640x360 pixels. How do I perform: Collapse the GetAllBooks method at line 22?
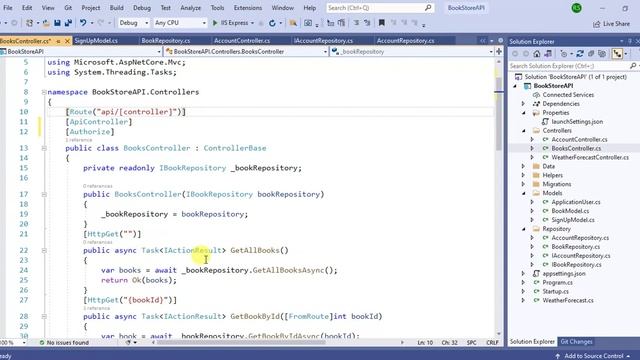coord(44,251)
